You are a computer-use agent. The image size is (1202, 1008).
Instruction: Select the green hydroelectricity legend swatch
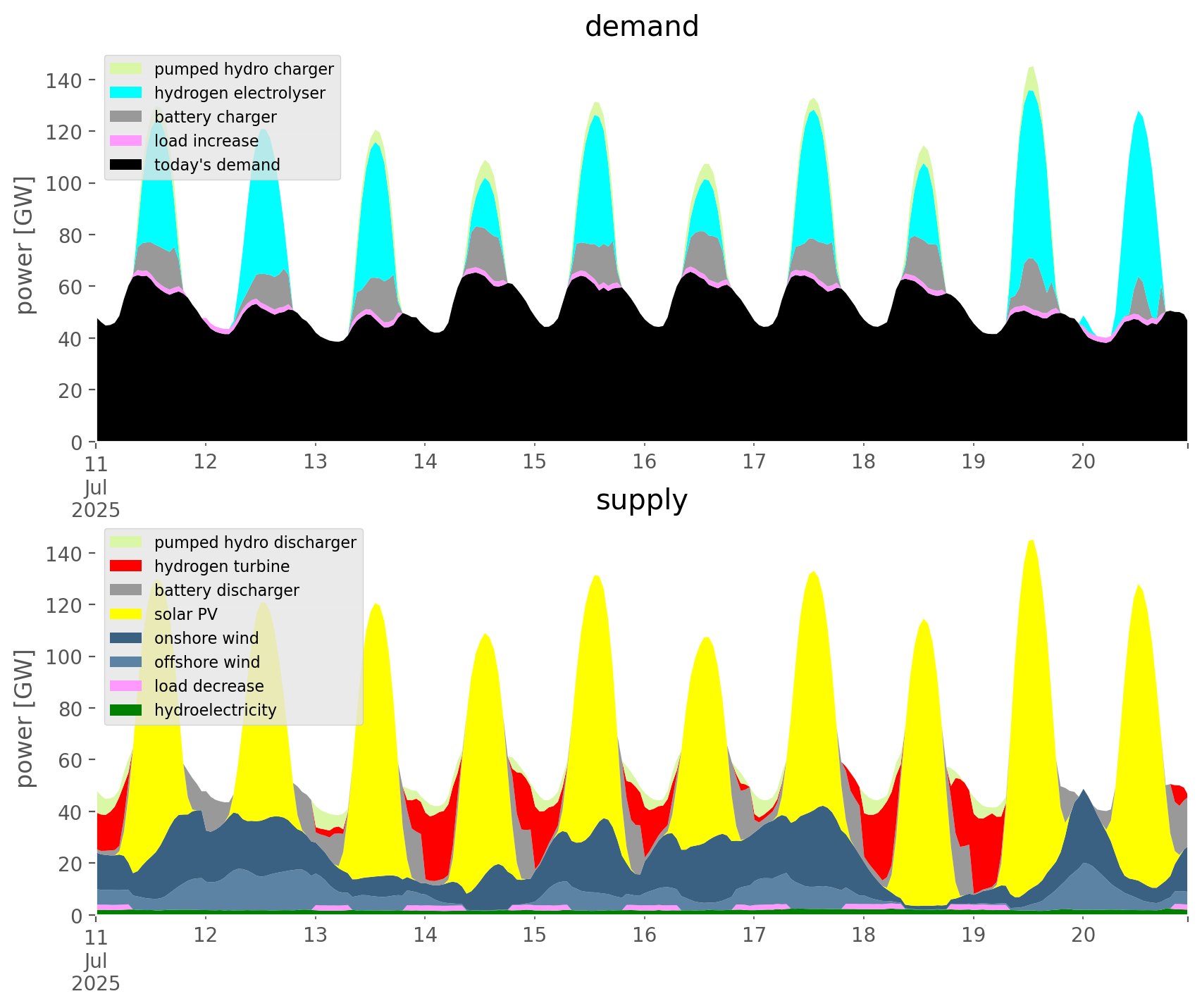[x=126, y=710]
